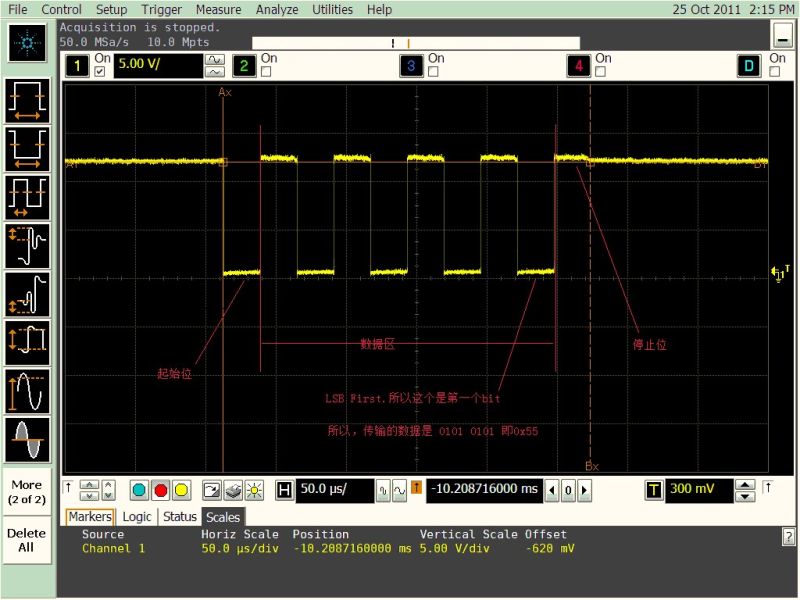Screen dimensions: 800x600
Task: Click the trigger level T icon
Action: click(x=653, y=490)
